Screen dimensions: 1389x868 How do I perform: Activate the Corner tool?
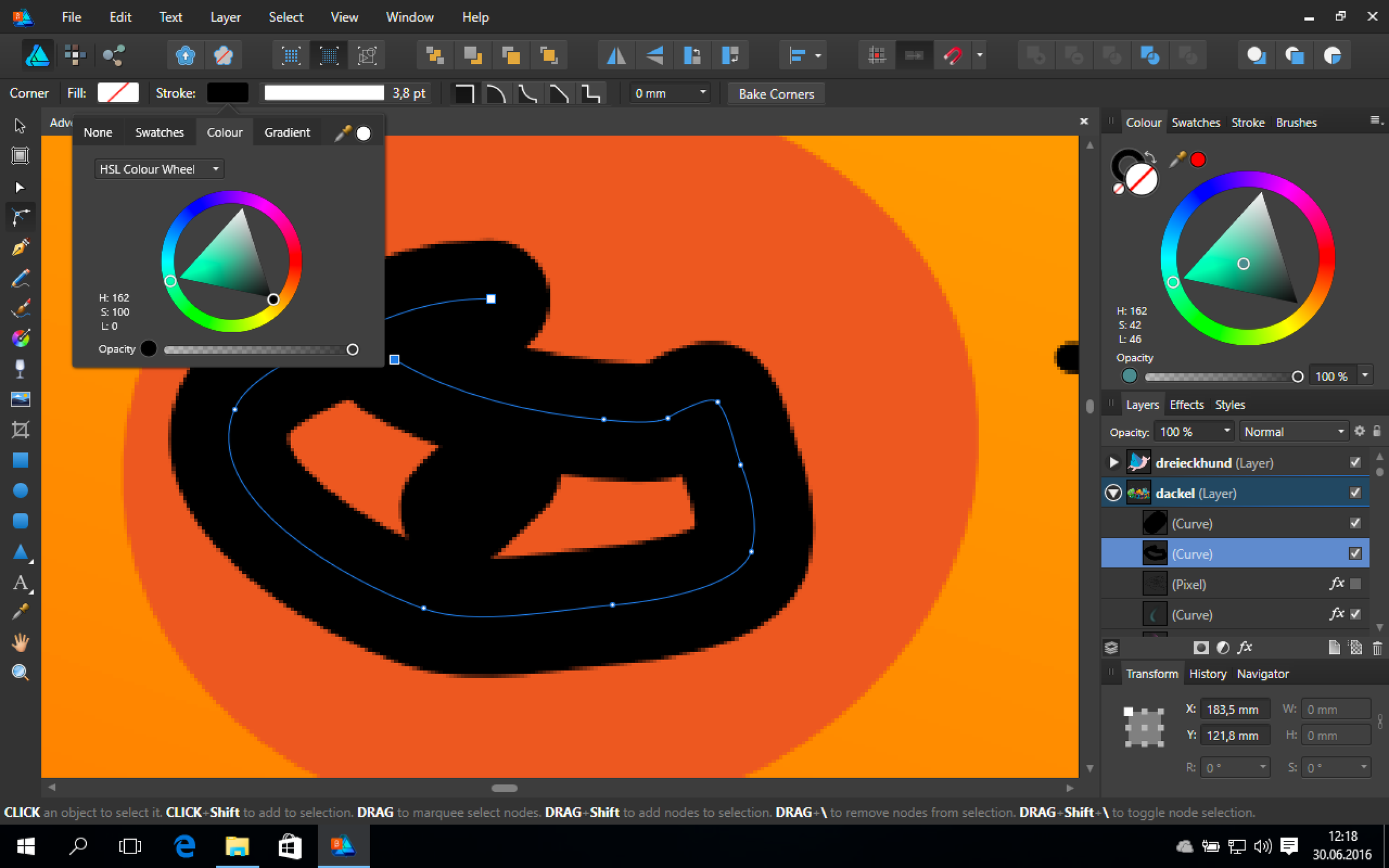pos(20,217)
